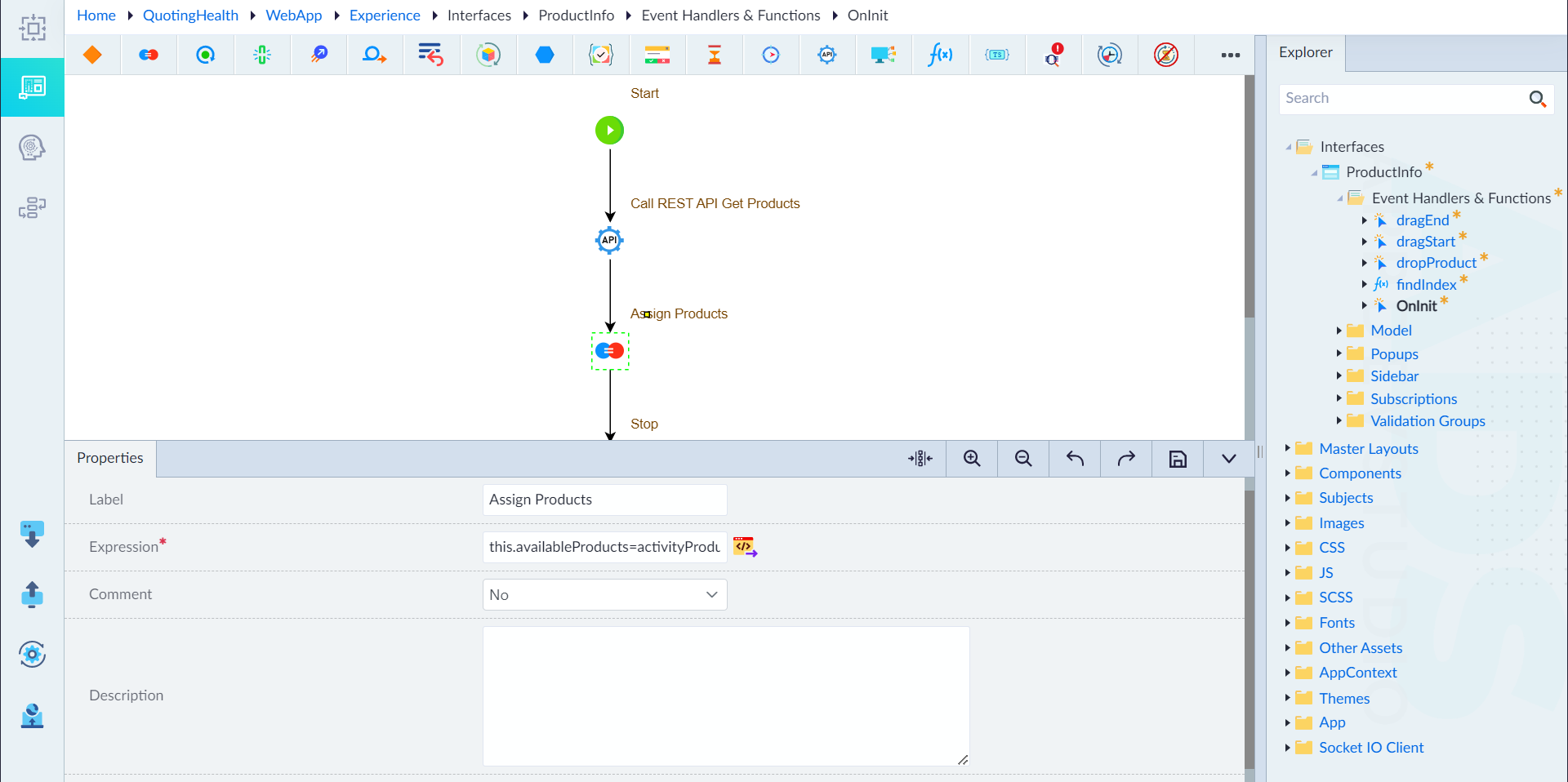The image size is (1568, 782).
Task: Redo the last undone change
Action: click(x=1126, y=459)
